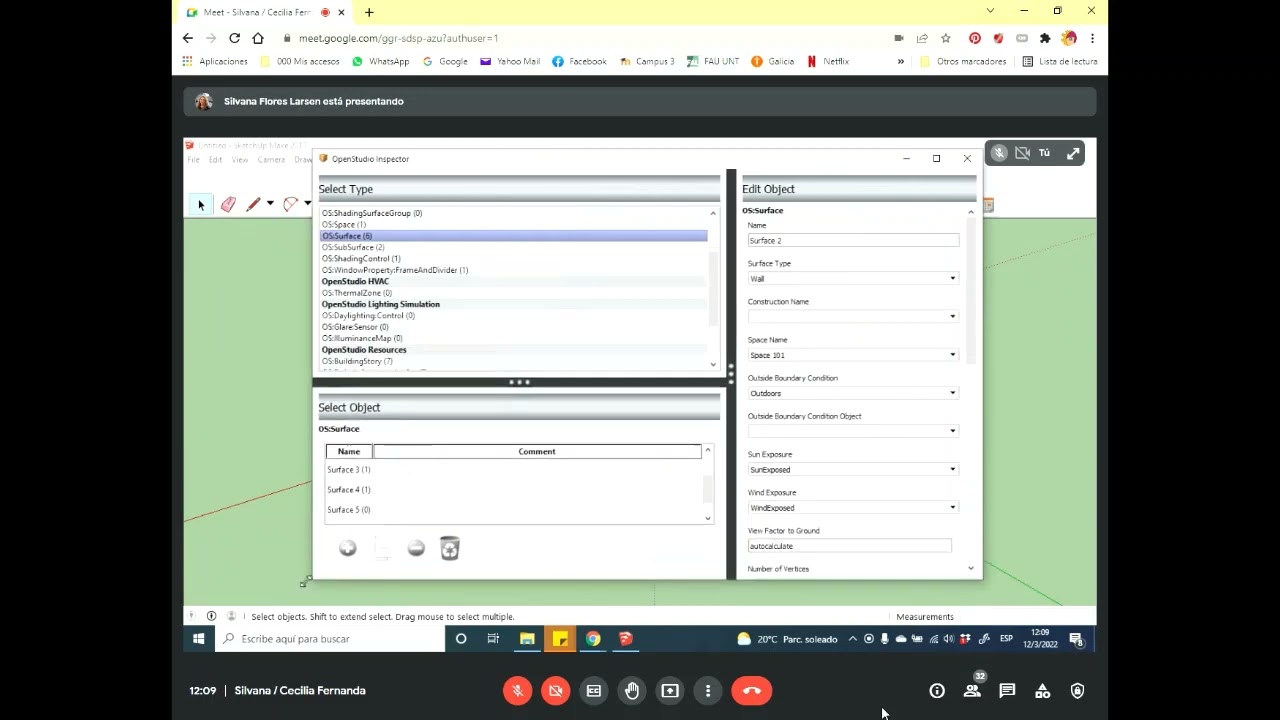1280x720 pixels.
Task: Open chat with everyone panel
Action: coord(1007,691)
